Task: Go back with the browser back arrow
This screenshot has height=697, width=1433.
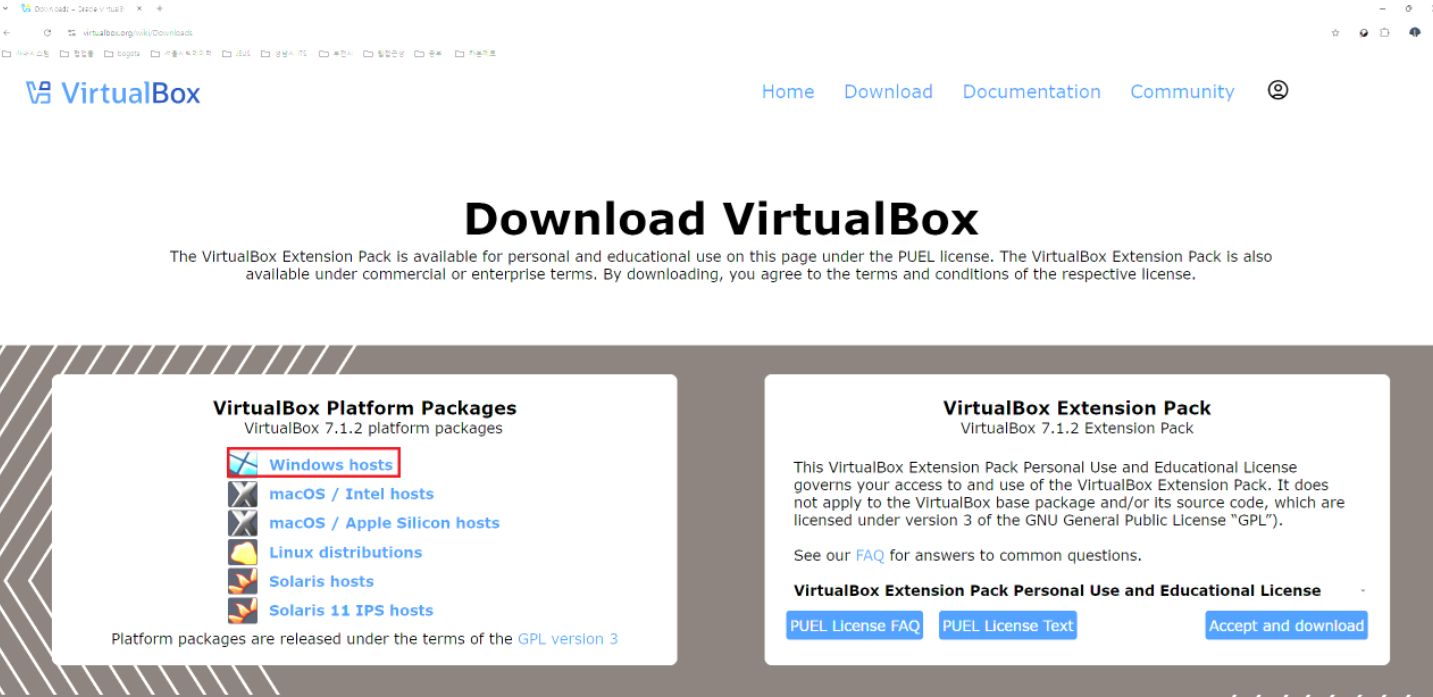Action: coord(7,33)
